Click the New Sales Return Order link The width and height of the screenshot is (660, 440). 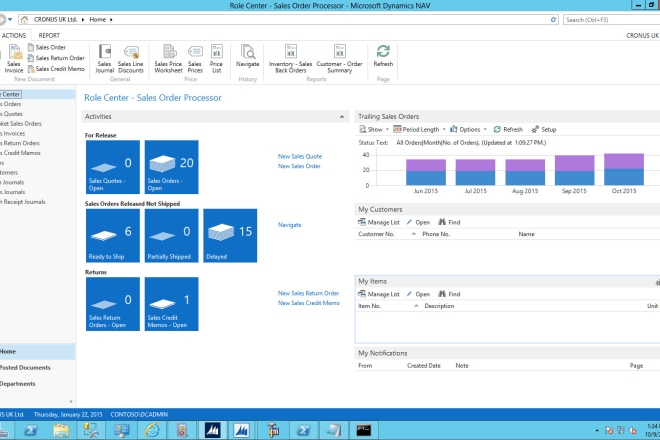(x=309, y=293)
